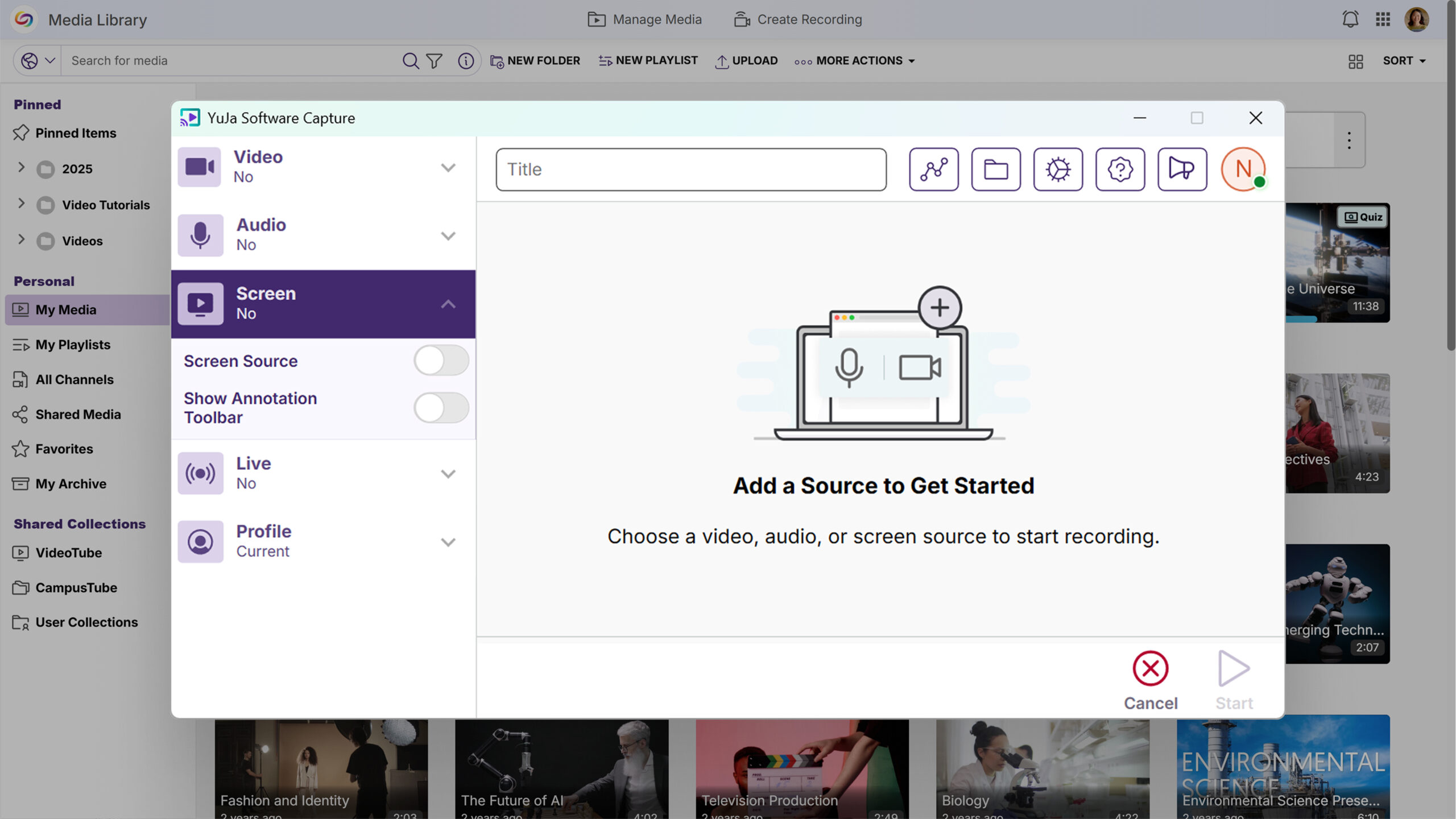Click the Profile source icon
1456x819 pixels.
(200, 541)
